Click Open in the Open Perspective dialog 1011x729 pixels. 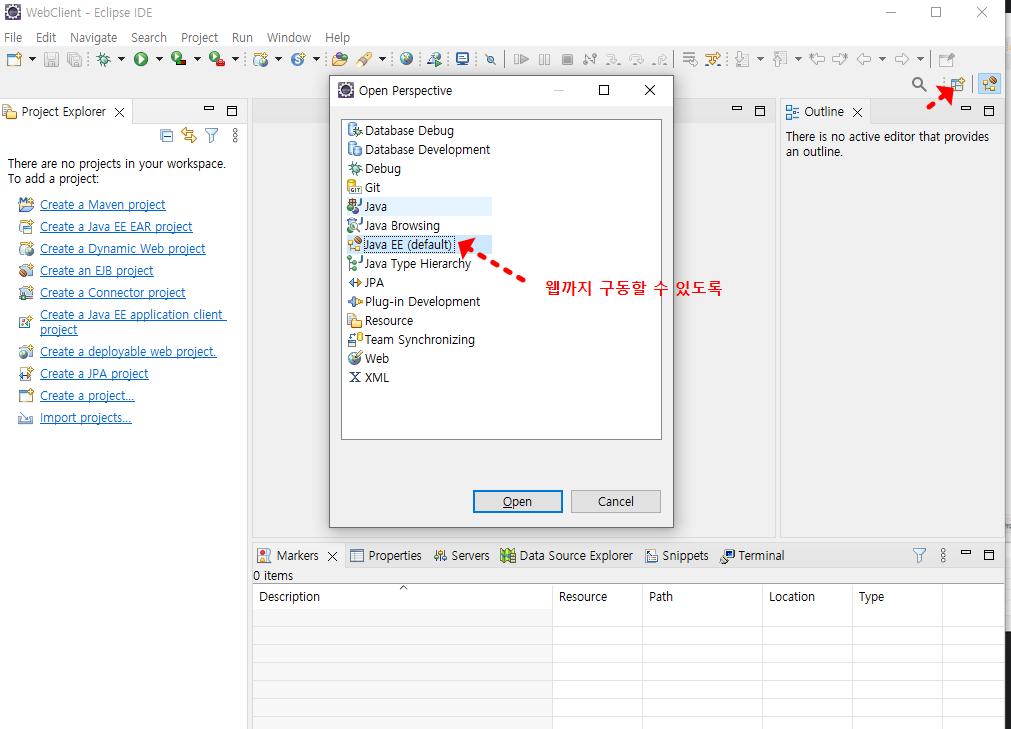[x=517, y=501]
